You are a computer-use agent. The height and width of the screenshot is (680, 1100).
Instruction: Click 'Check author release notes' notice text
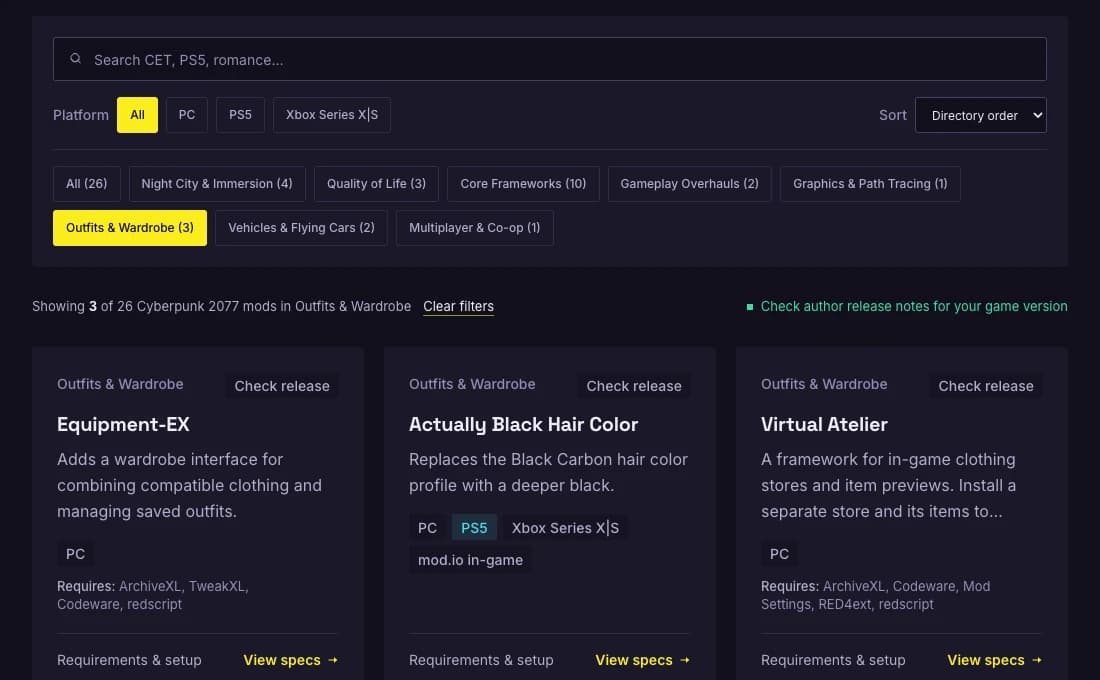[914, 307]
